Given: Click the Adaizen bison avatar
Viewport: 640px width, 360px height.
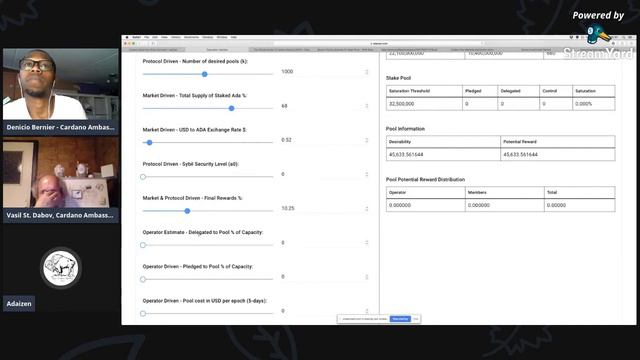Looking at the screenshot, I should point(61,268).
